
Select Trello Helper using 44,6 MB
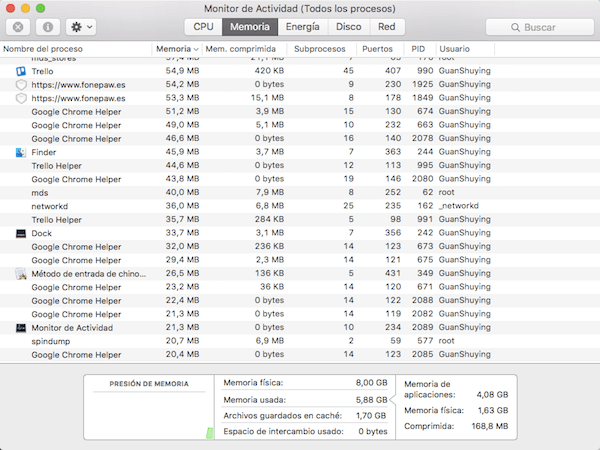point(57,166)
